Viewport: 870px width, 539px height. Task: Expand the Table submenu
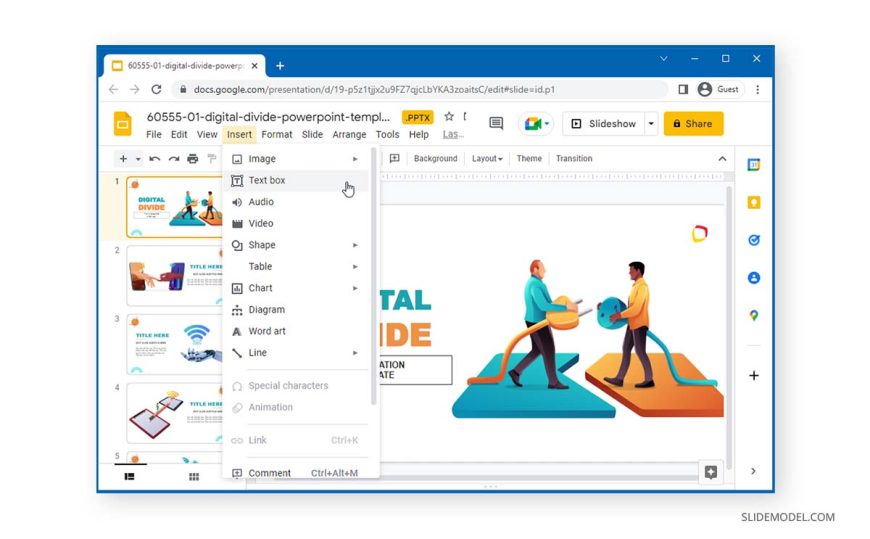tap(355, 267)
